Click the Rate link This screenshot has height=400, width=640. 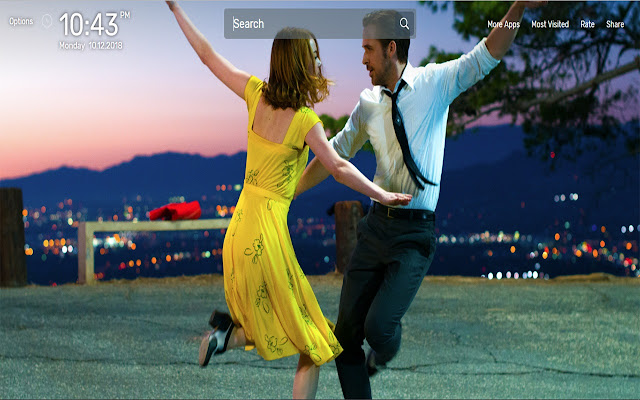click(587, 24)
